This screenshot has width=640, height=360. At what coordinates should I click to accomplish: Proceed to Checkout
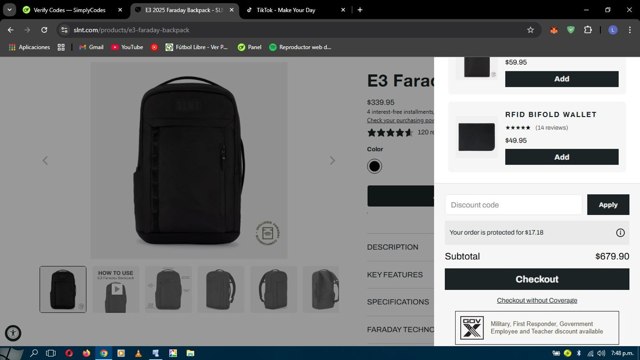point(537,279)
